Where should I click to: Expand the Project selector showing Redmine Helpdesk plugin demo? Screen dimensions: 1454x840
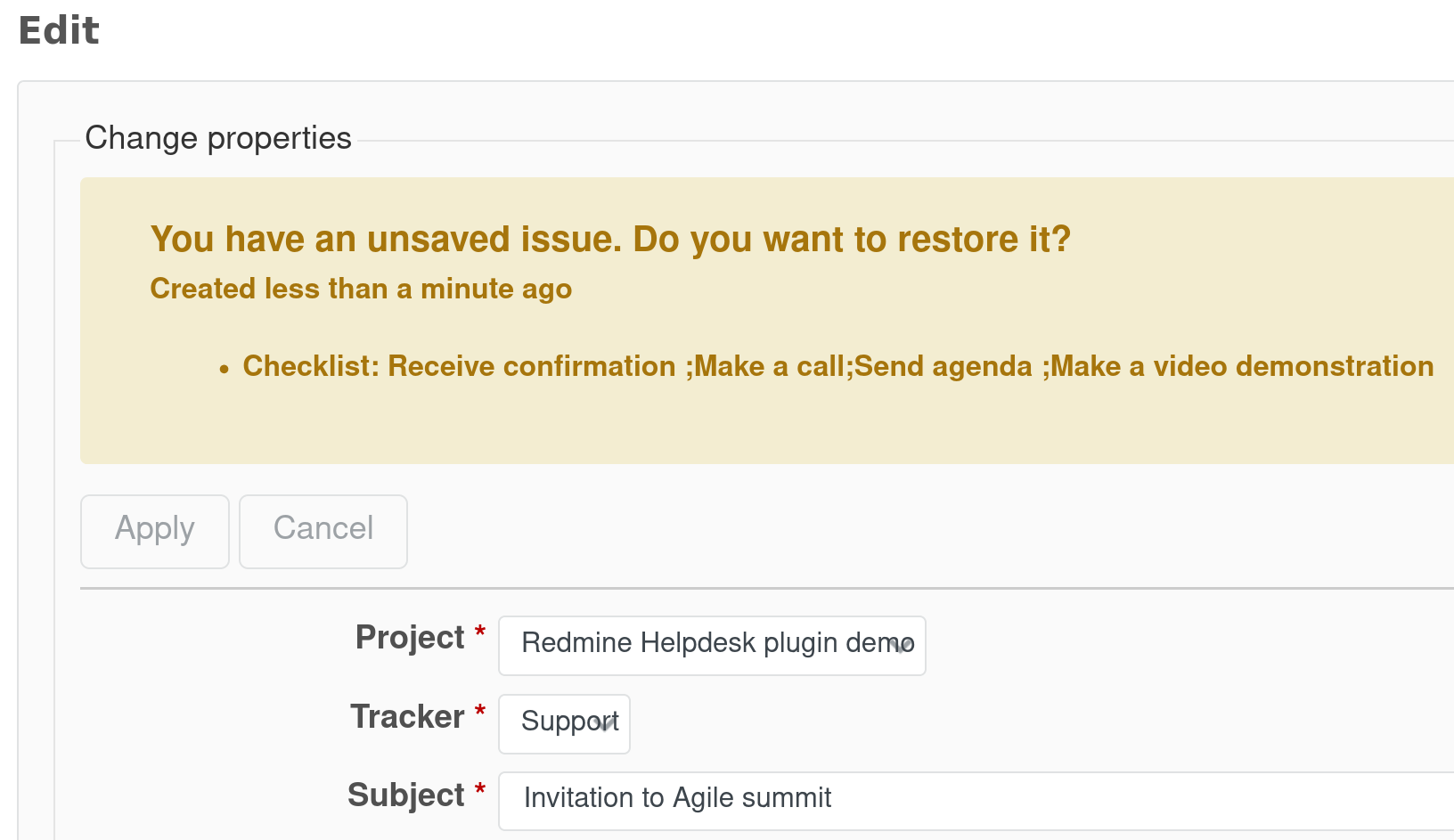click(711, 645)
